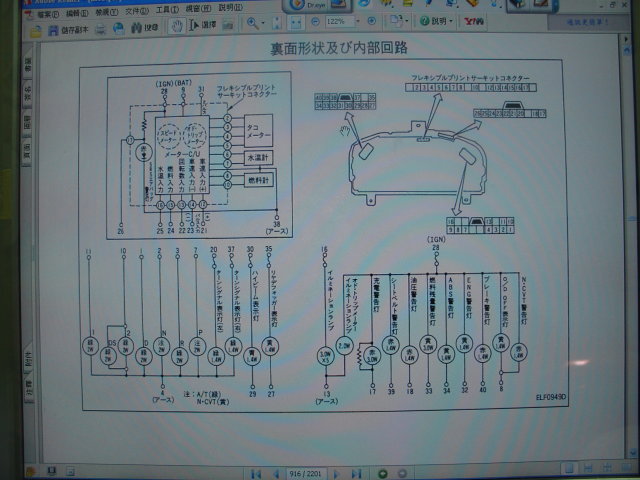Image resolution: width=640 pixels, height=480 pixels.
Task: Open the zoom percentage dropdown arrow
Action: (358, 21)
